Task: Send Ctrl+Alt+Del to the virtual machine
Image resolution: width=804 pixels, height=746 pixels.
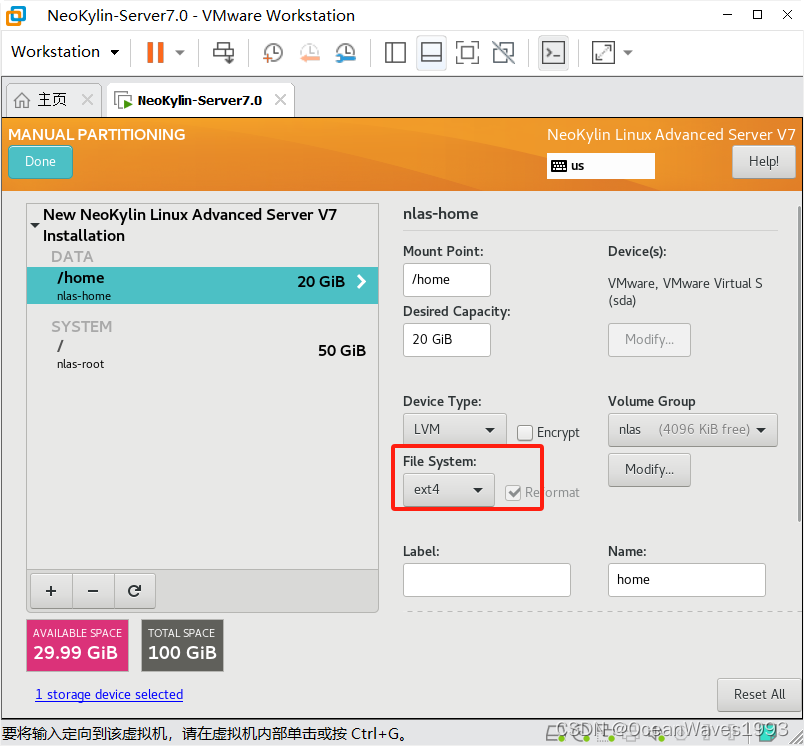Action: click(224, 52)
